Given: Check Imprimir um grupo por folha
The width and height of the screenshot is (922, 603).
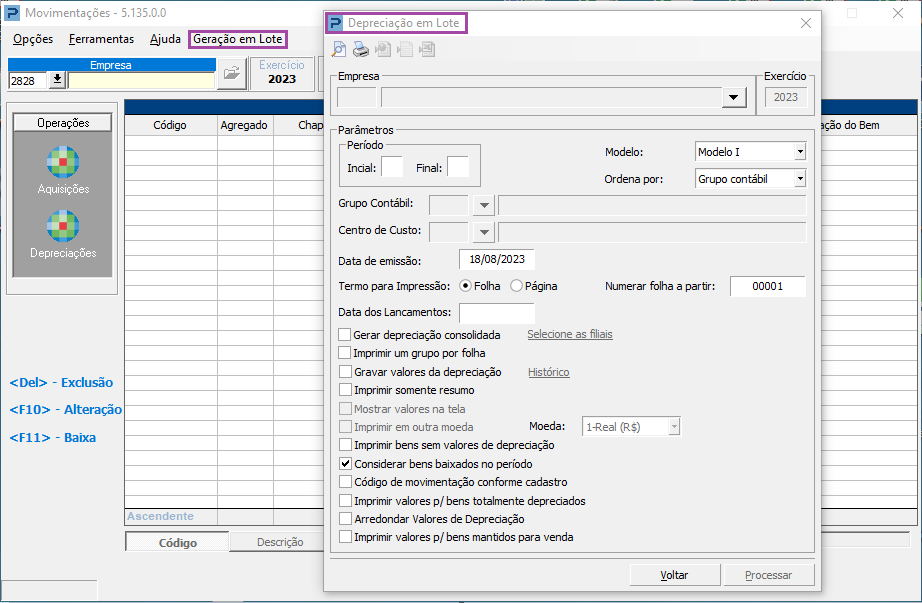Looking at the screenshot, I should click(x=345, y=353).
